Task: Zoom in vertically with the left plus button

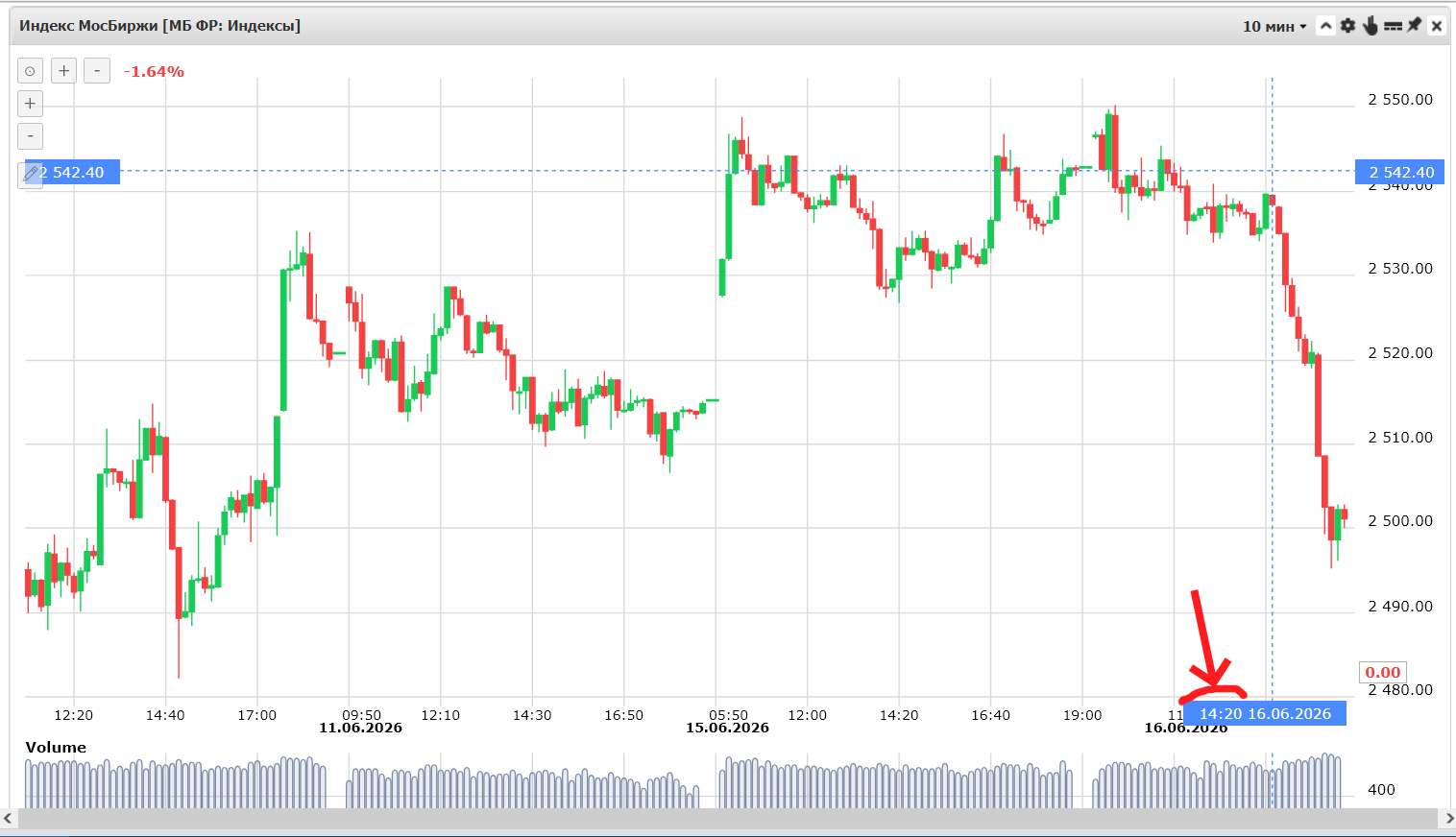Action: tap(30, 104)
